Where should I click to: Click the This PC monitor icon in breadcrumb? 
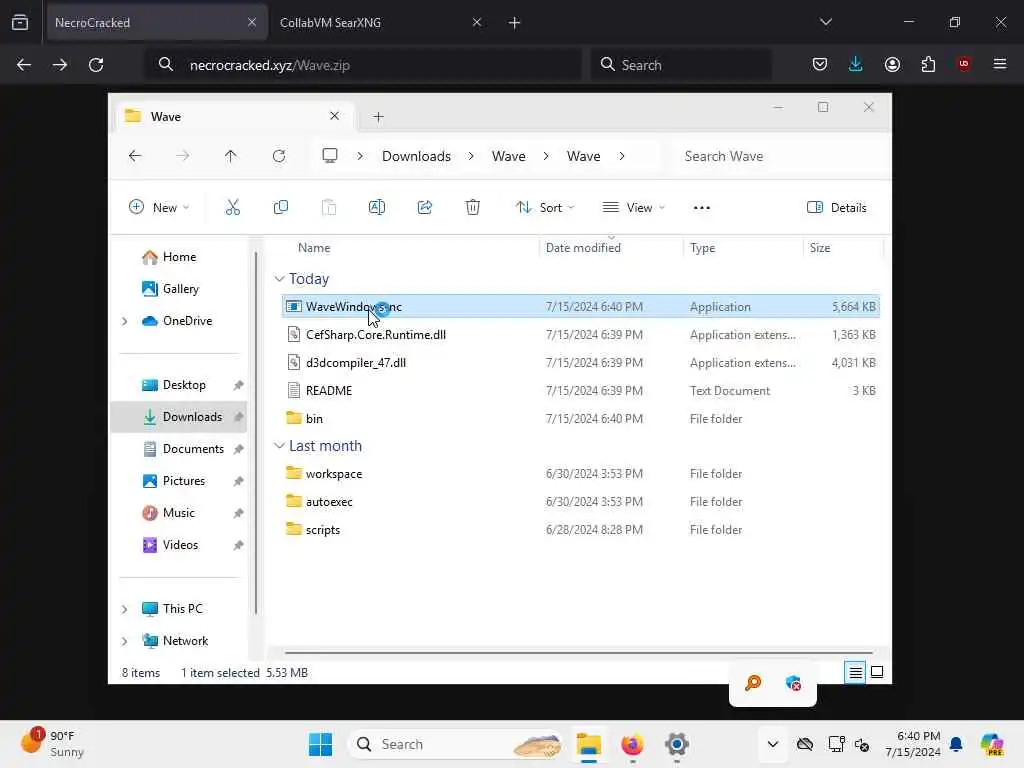point(330,156)
